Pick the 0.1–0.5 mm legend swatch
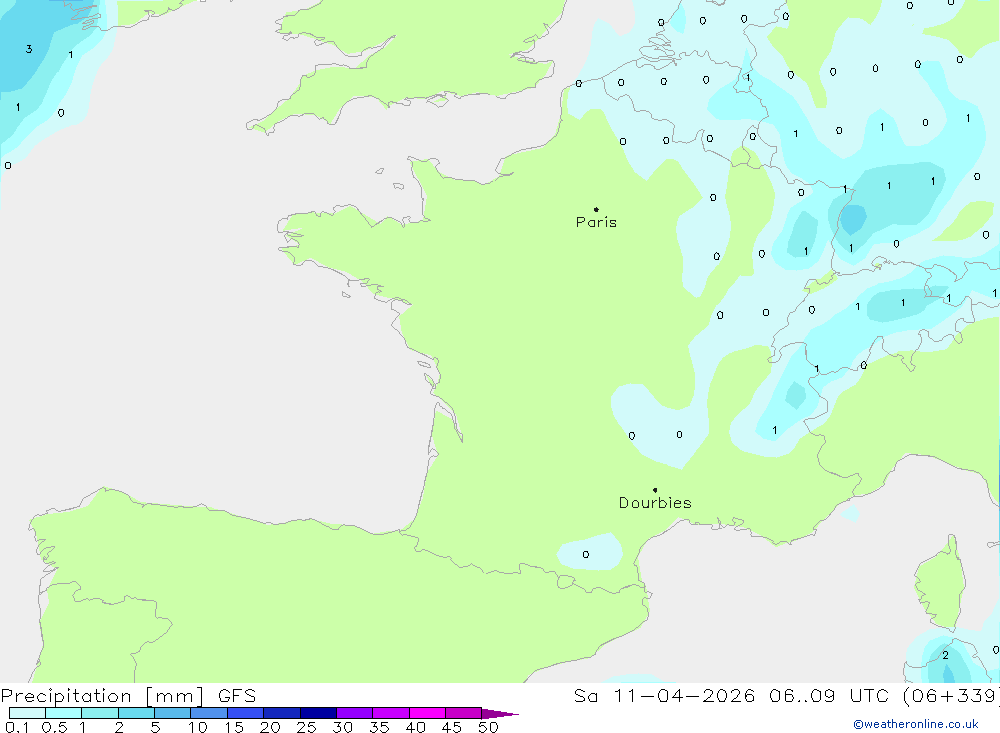This screenshot has height=733, width=1000. [27, 713]
